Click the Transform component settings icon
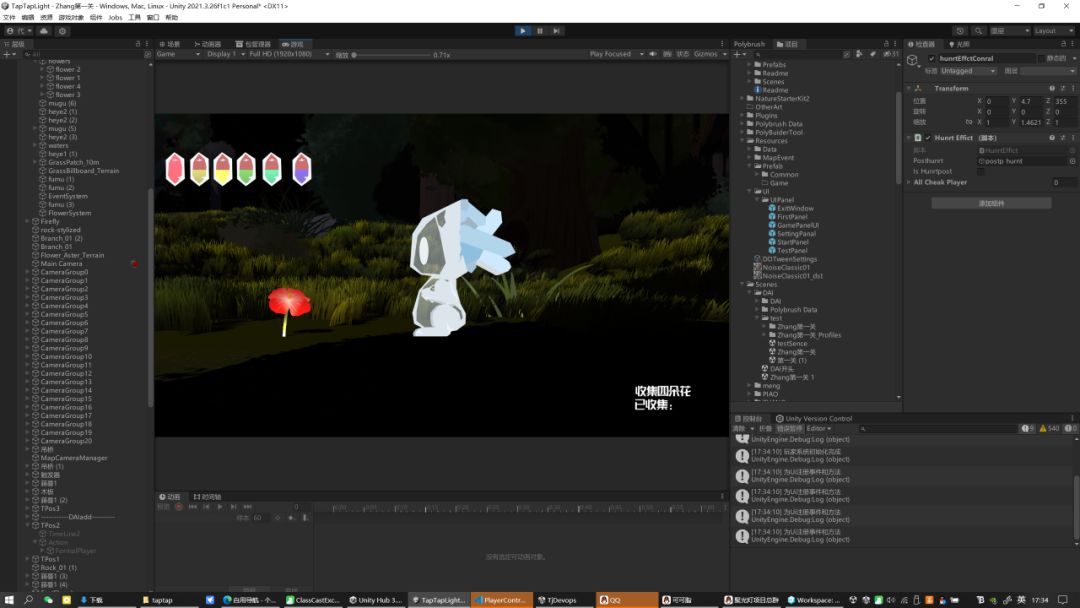Viewport: 1080px width, 608px height. click(1062, 88)
